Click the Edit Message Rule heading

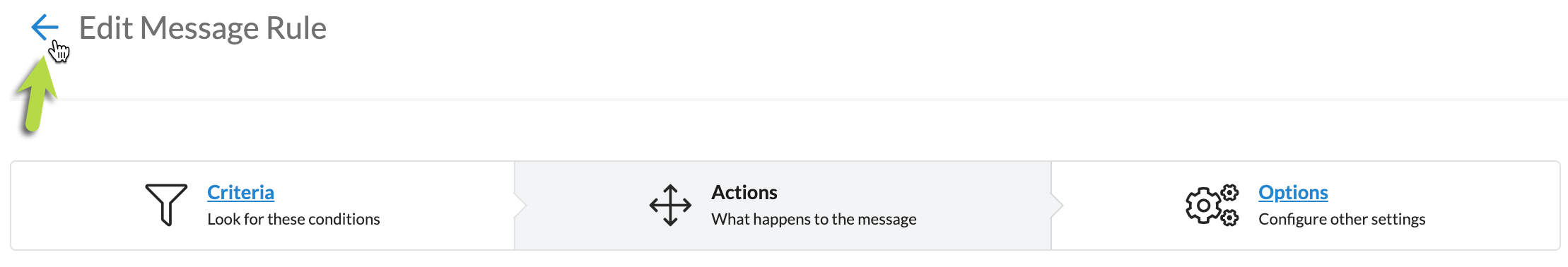[x=202, y=28]
